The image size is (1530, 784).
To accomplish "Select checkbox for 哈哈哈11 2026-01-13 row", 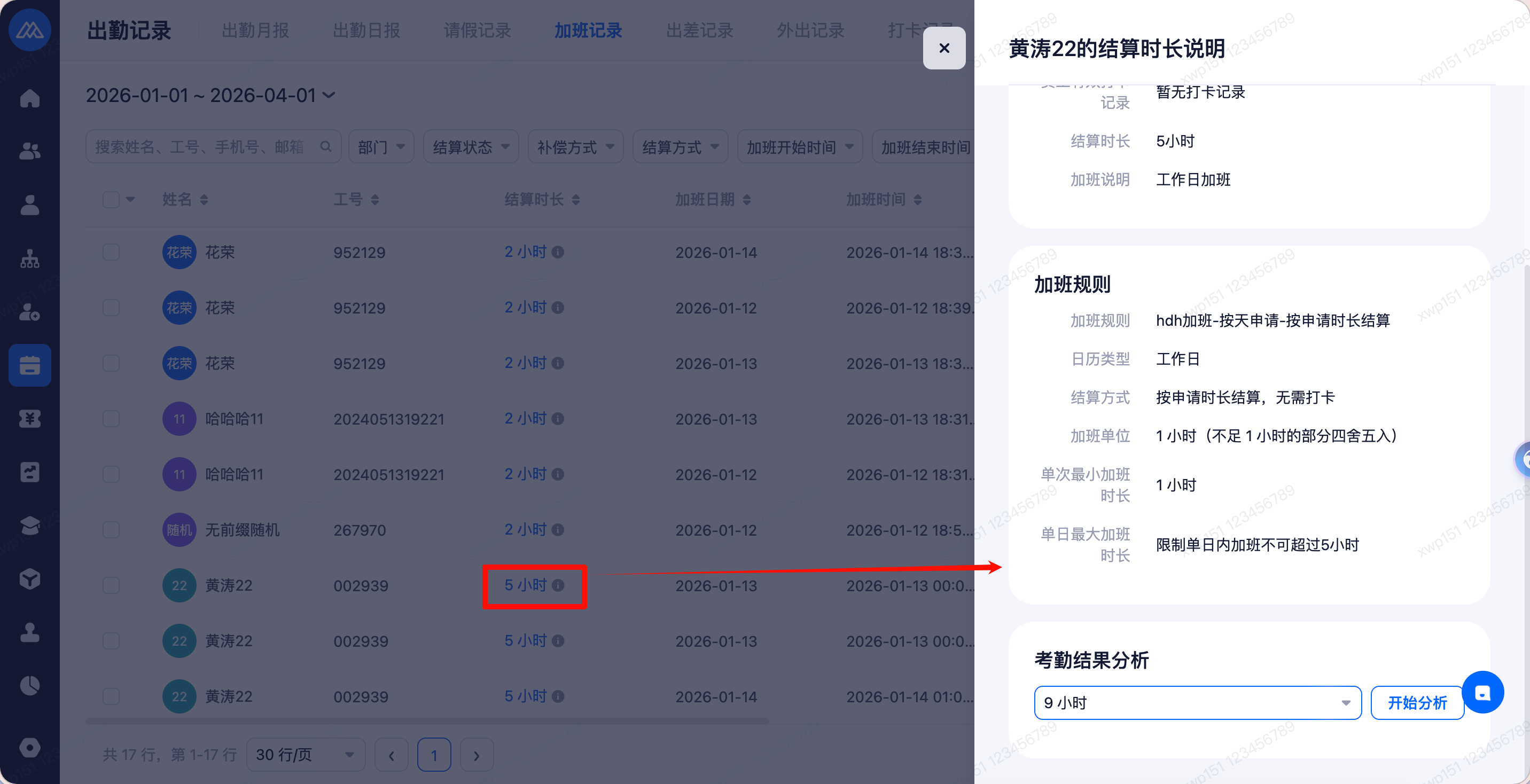I will pyautogui.click(x=111, y=419).
